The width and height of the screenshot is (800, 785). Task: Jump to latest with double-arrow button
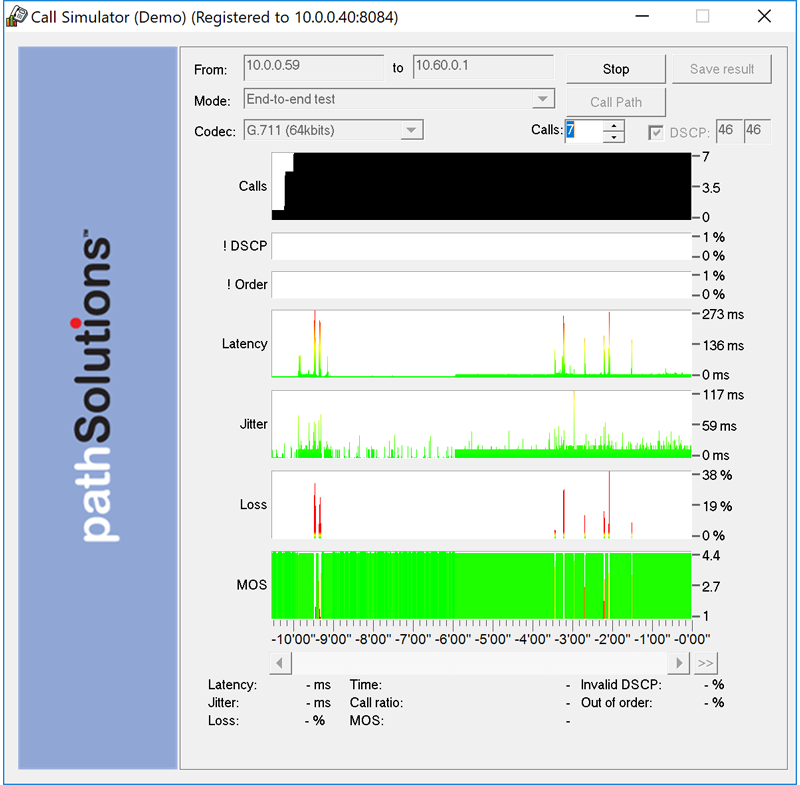pyautogui.click(x=706, y=663)
